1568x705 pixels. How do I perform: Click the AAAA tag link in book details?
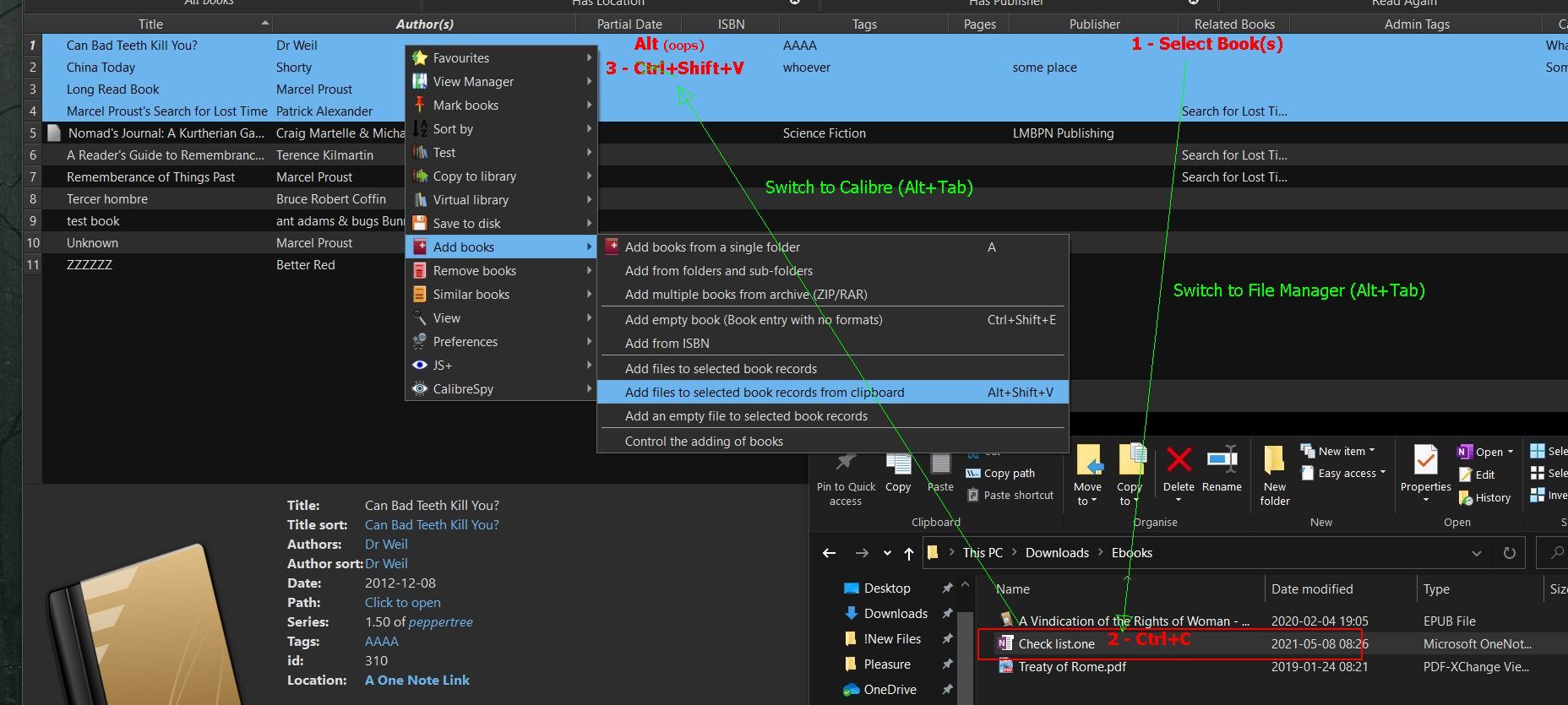click(382, 641)
